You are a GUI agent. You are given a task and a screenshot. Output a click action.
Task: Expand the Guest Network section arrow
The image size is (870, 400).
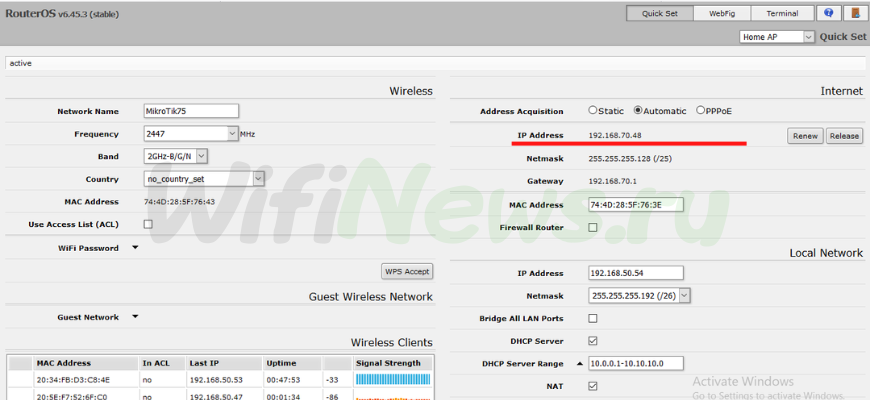pos(135,317)
